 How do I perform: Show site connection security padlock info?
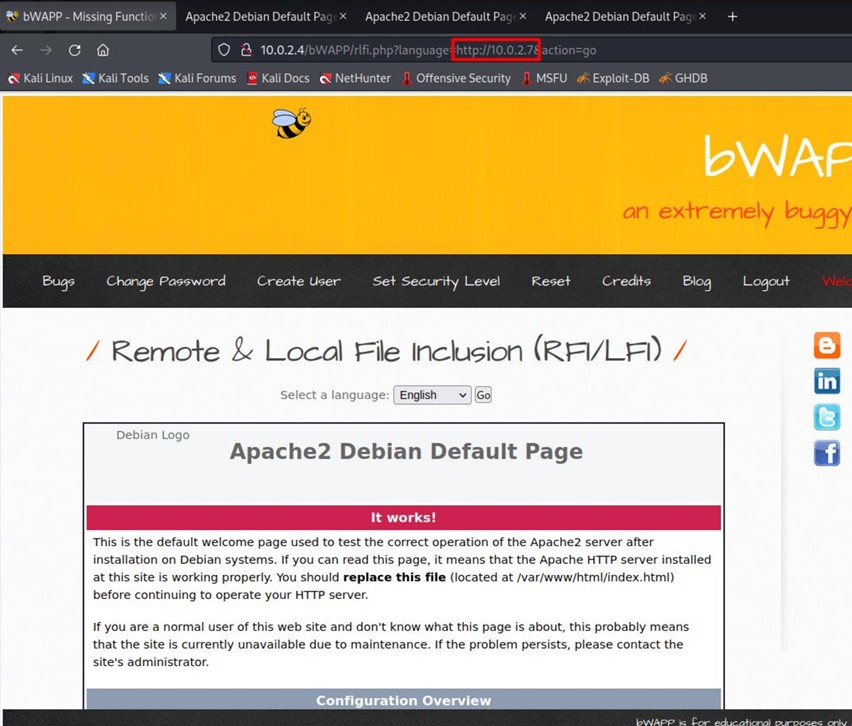click(246, 50)
